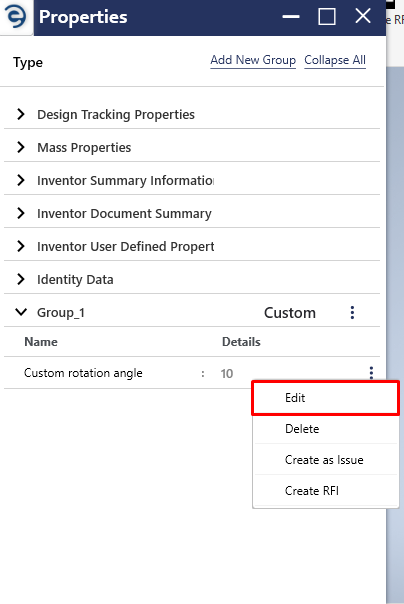Expand Identity Data group
Image resolution: width=404 pixels, height=604 pixels.
pos(21,279)
